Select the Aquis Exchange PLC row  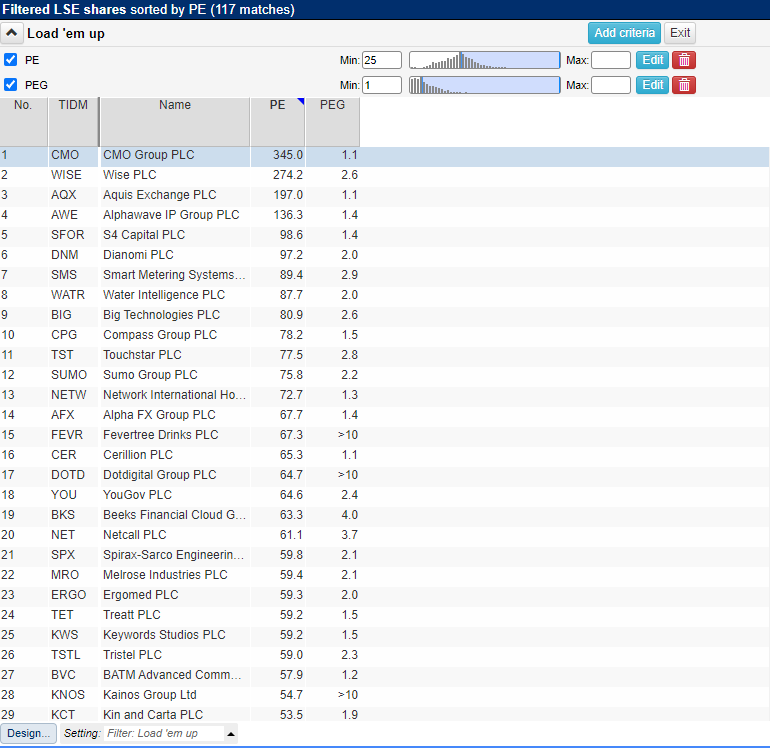coord(385,195)
